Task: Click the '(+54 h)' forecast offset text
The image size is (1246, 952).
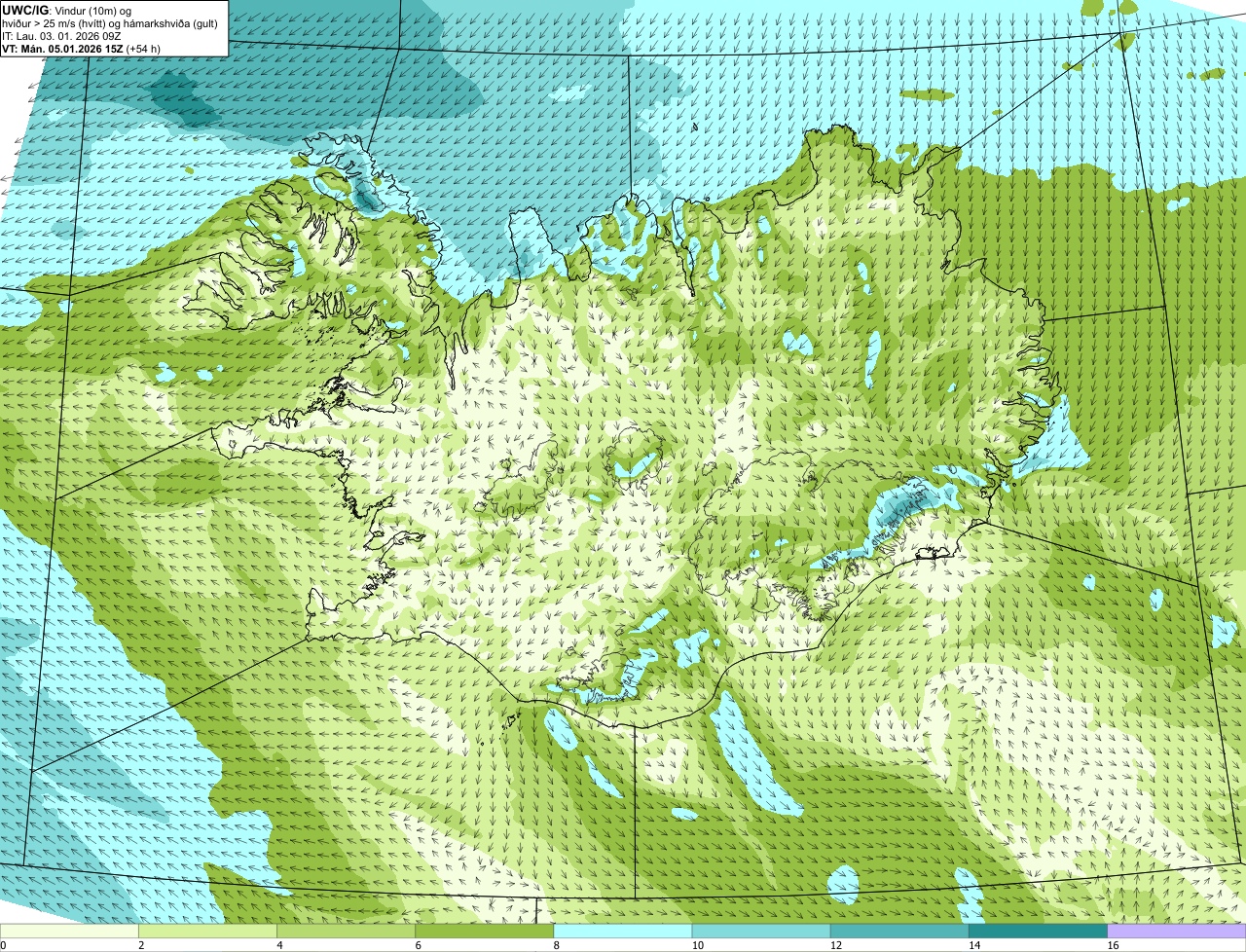Action: 143,48
